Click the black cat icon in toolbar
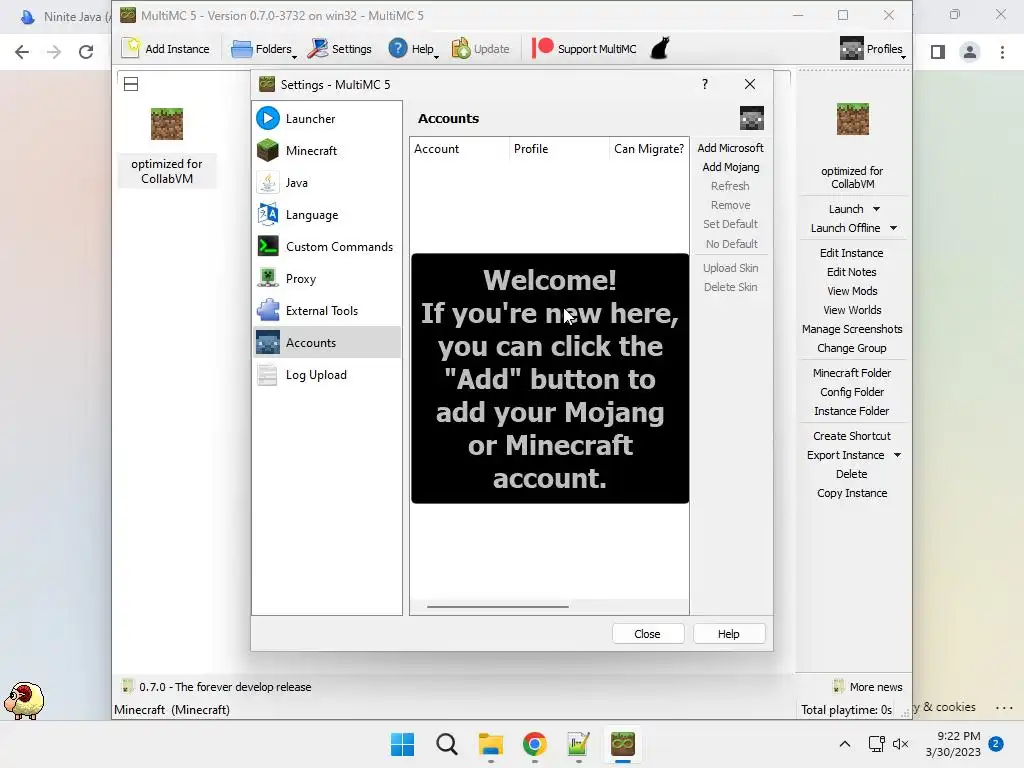The height and width of the screenshot is (768, 1024). pyautogui.click(x=660, y=49)
